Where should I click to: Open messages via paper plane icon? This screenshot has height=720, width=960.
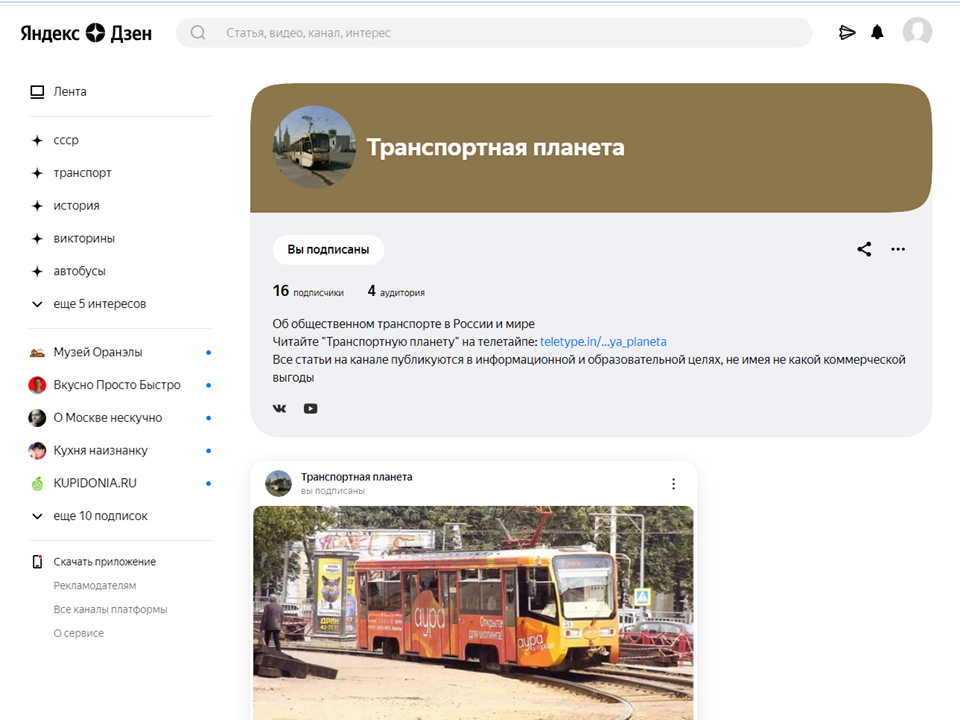pos(847,32)
